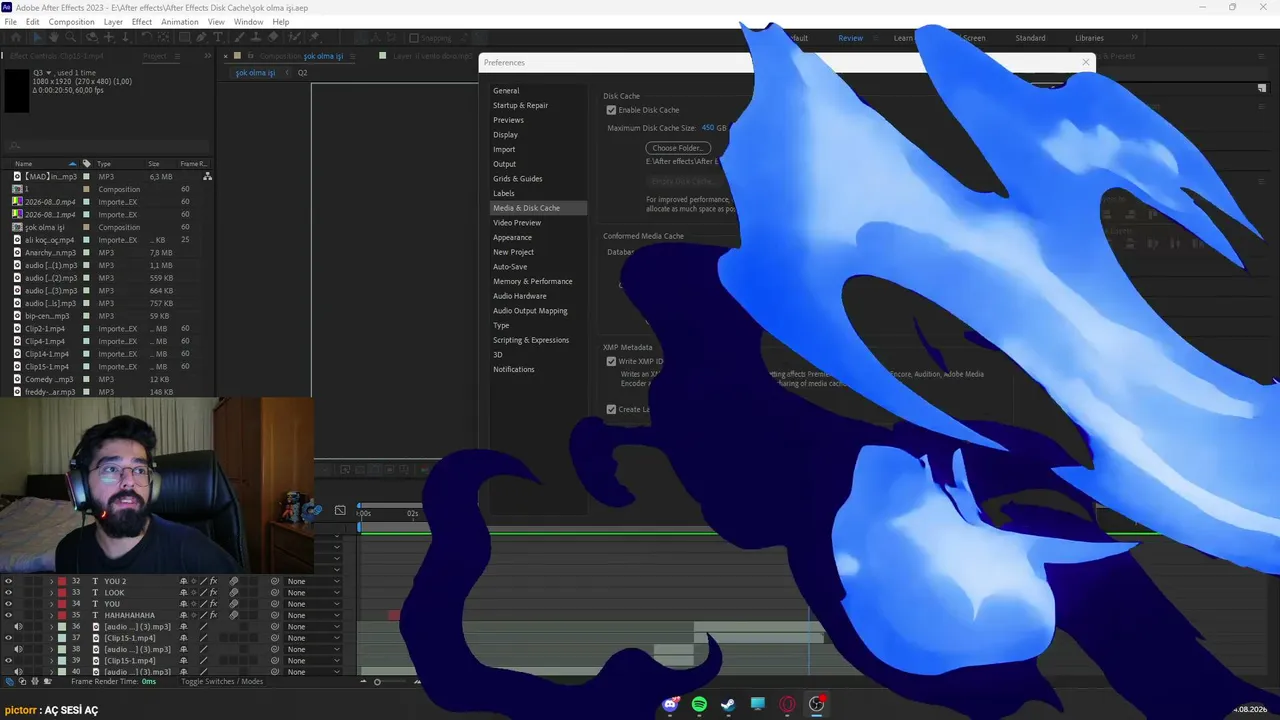Screen dimensions: 1280x720
Task: Select the Puppet Pin tool
Action: click(314, 38)
